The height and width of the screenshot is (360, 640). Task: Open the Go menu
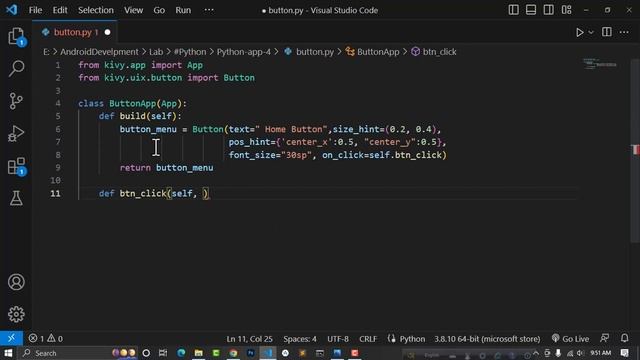coord(159,10)
